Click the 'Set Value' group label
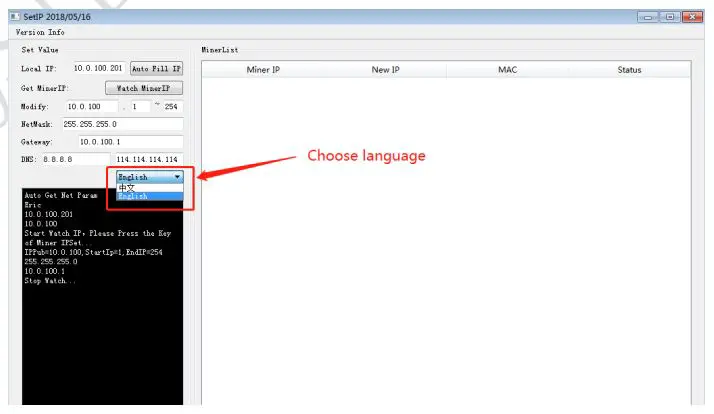 tap(40, 50)
